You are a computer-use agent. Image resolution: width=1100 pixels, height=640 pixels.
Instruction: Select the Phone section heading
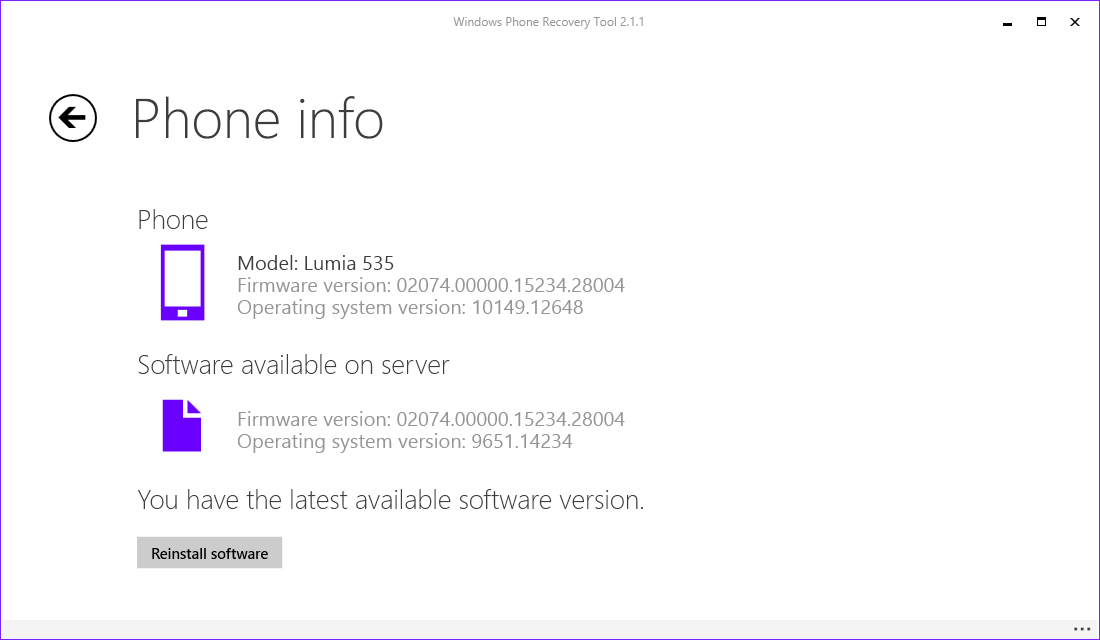tap(173, 220)
